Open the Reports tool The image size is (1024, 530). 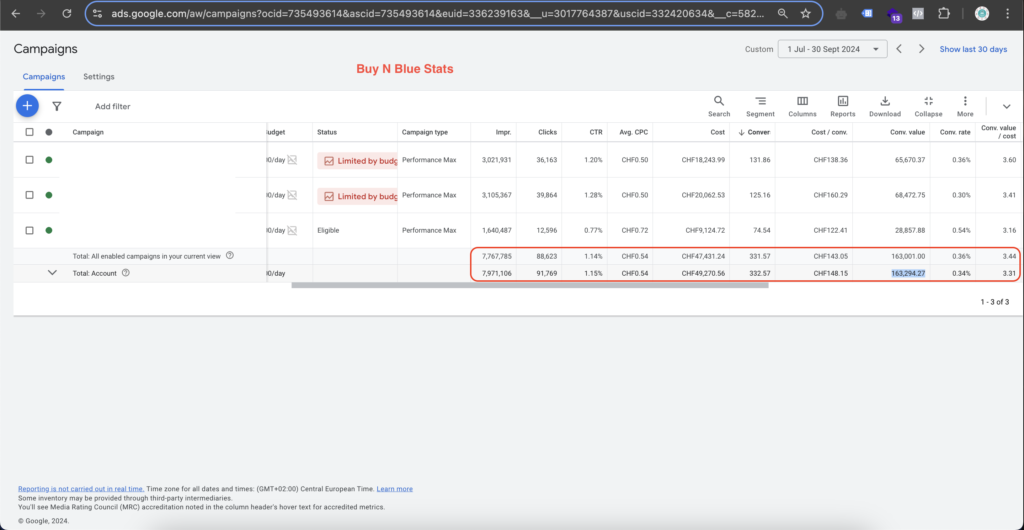click(x=842, y=106)
